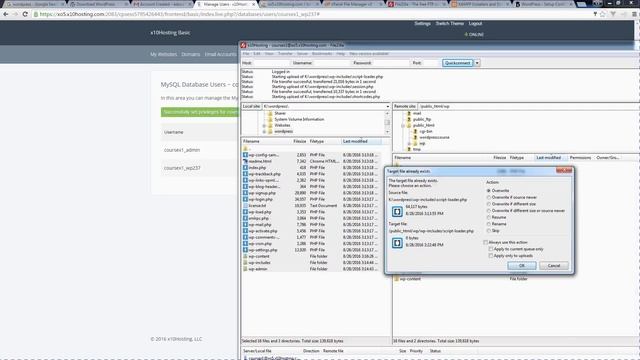Expand the wordpress folder in local tree
The image size is (640, 360).
coord(264,132)
